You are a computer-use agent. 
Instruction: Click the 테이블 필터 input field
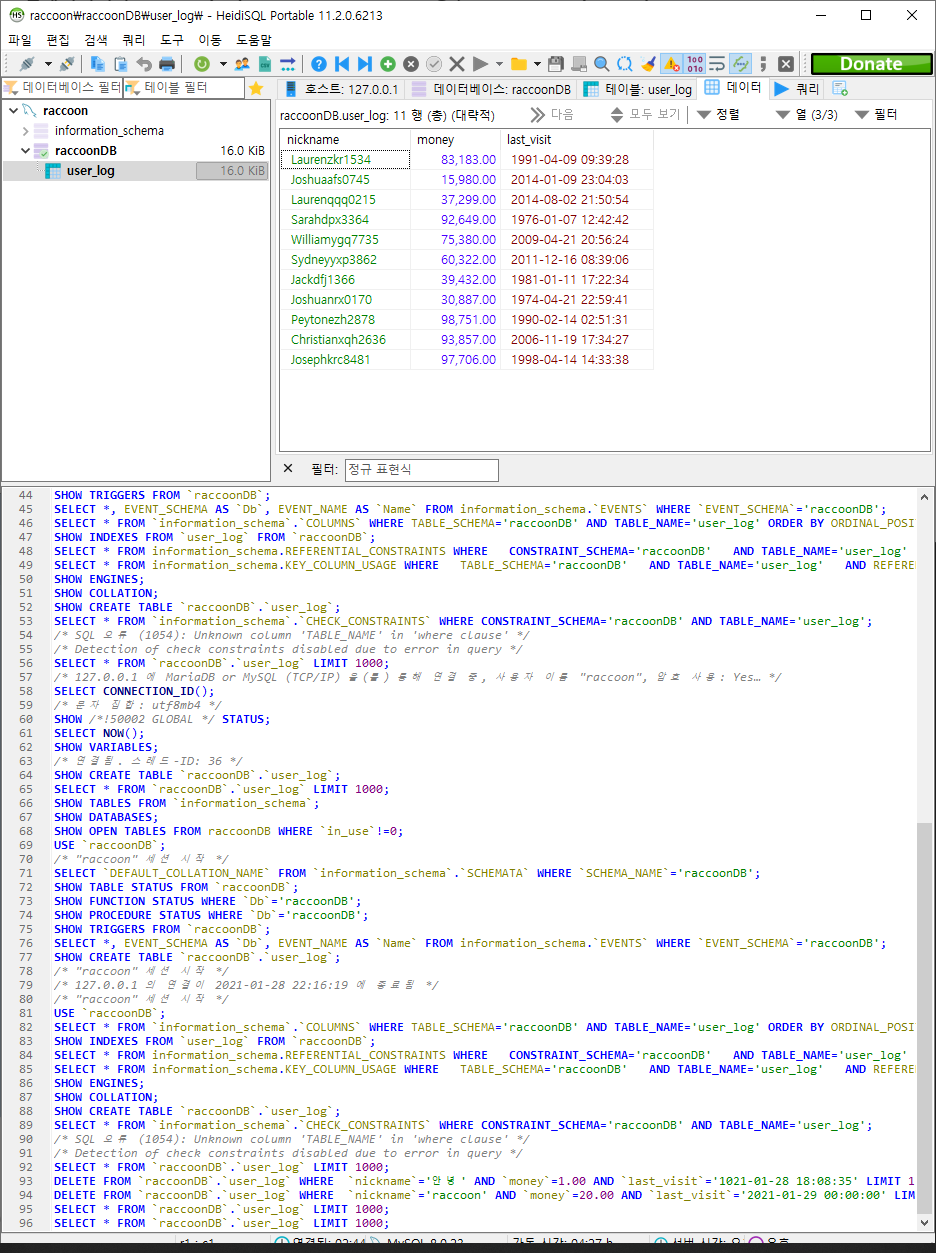[x=183, y=88]
